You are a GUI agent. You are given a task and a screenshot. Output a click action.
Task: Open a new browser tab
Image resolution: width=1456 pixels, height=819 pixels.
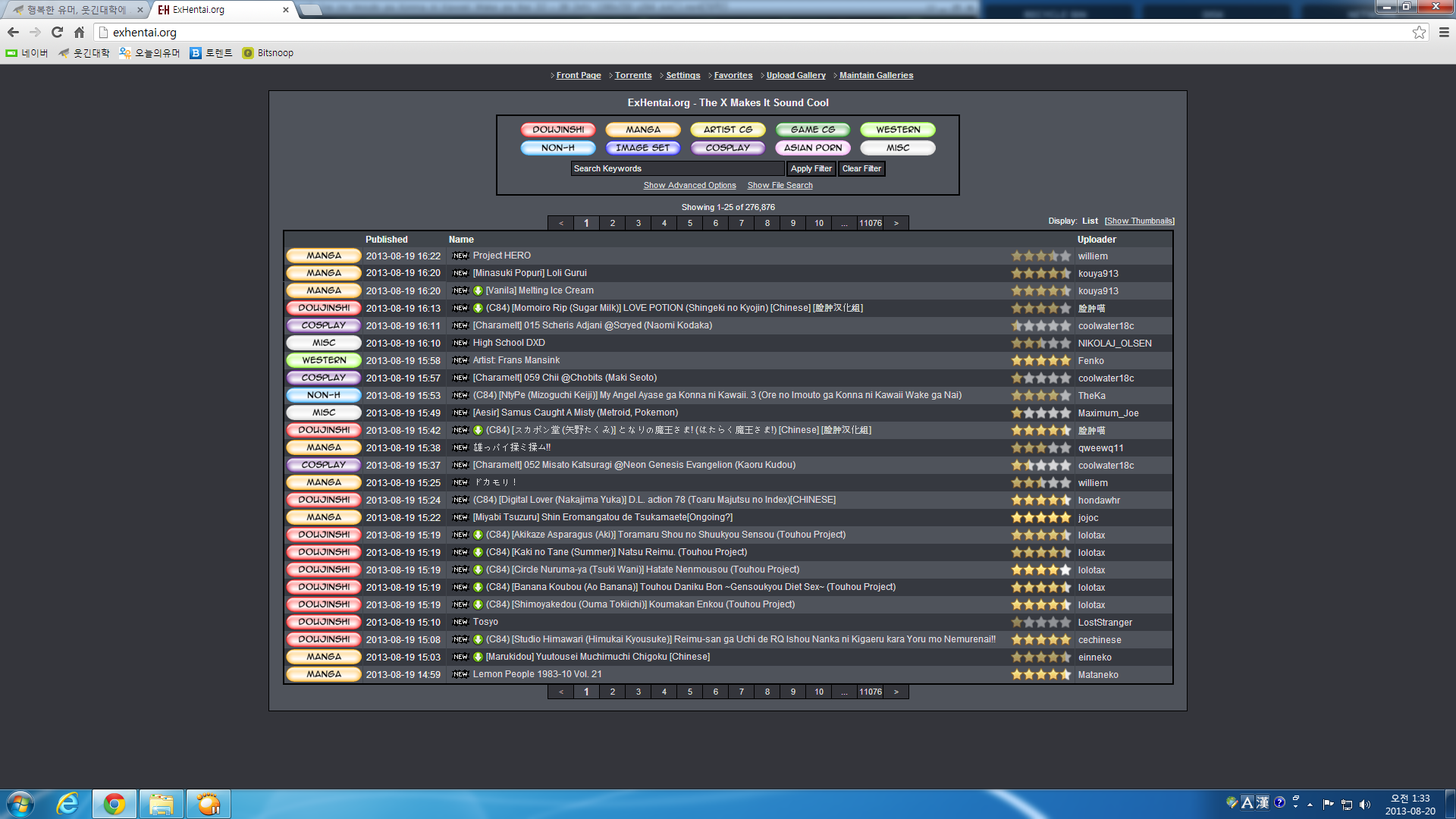point(311,10)
